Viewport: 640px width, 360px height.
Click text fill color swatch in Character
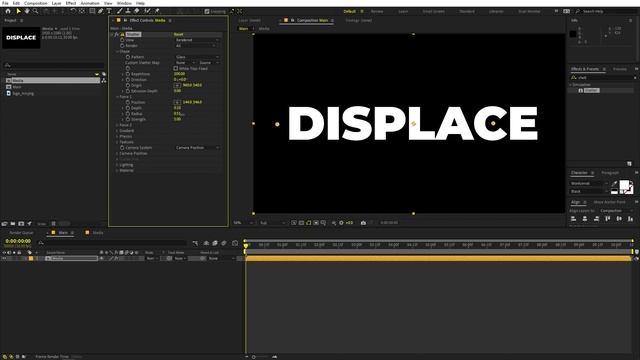624,185
